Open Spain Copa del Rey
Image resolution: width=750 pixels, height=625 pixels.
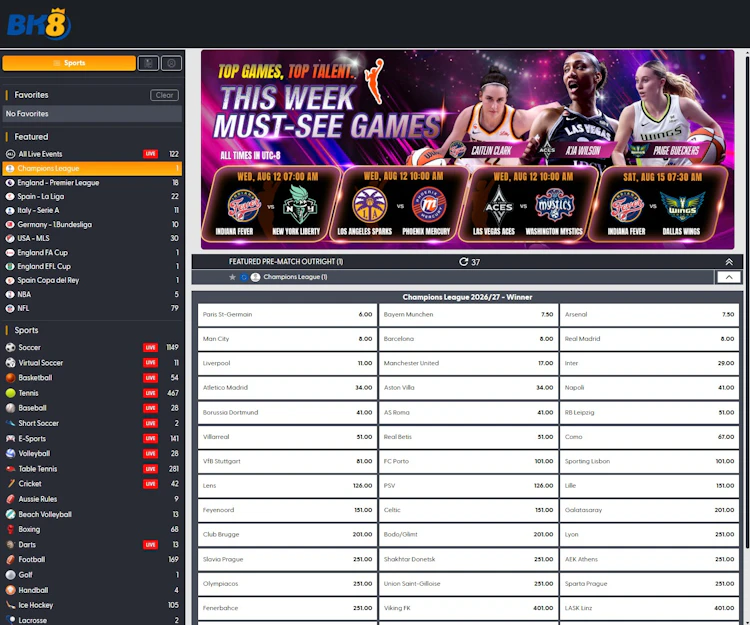coord(92,280)
